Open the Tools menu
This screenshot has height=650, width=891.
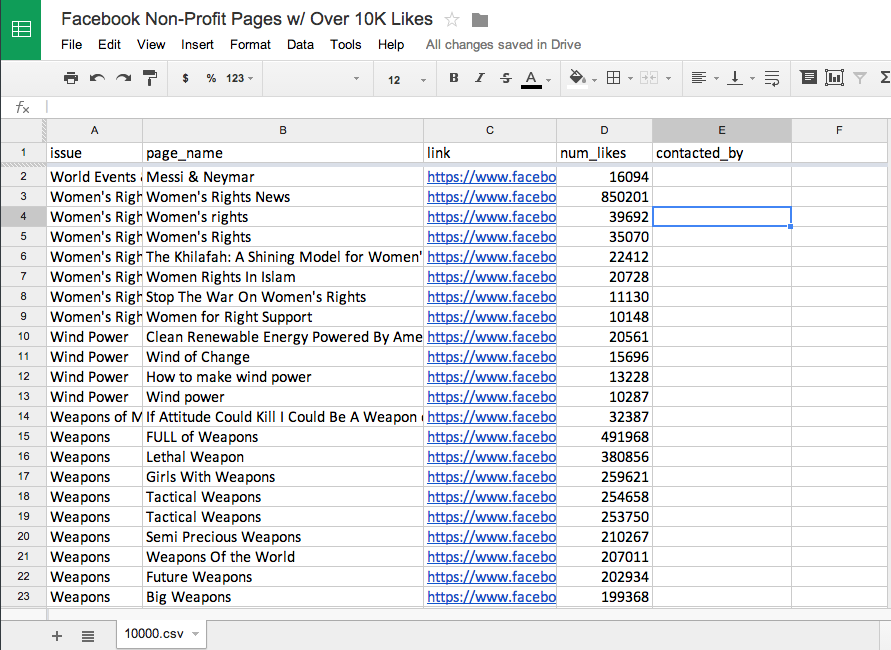[x=345, y=44]
